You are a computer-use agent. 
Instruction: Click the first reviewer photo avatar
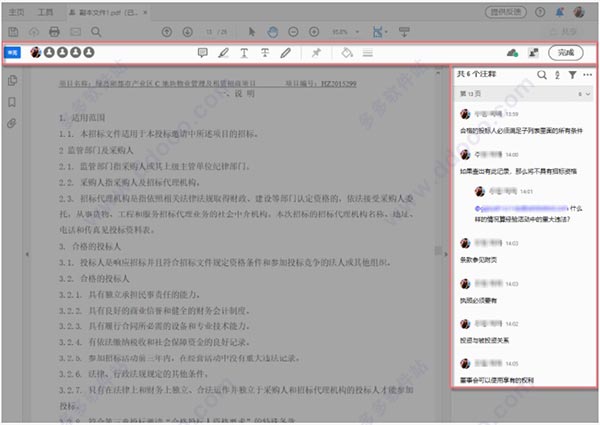point(36,52)
